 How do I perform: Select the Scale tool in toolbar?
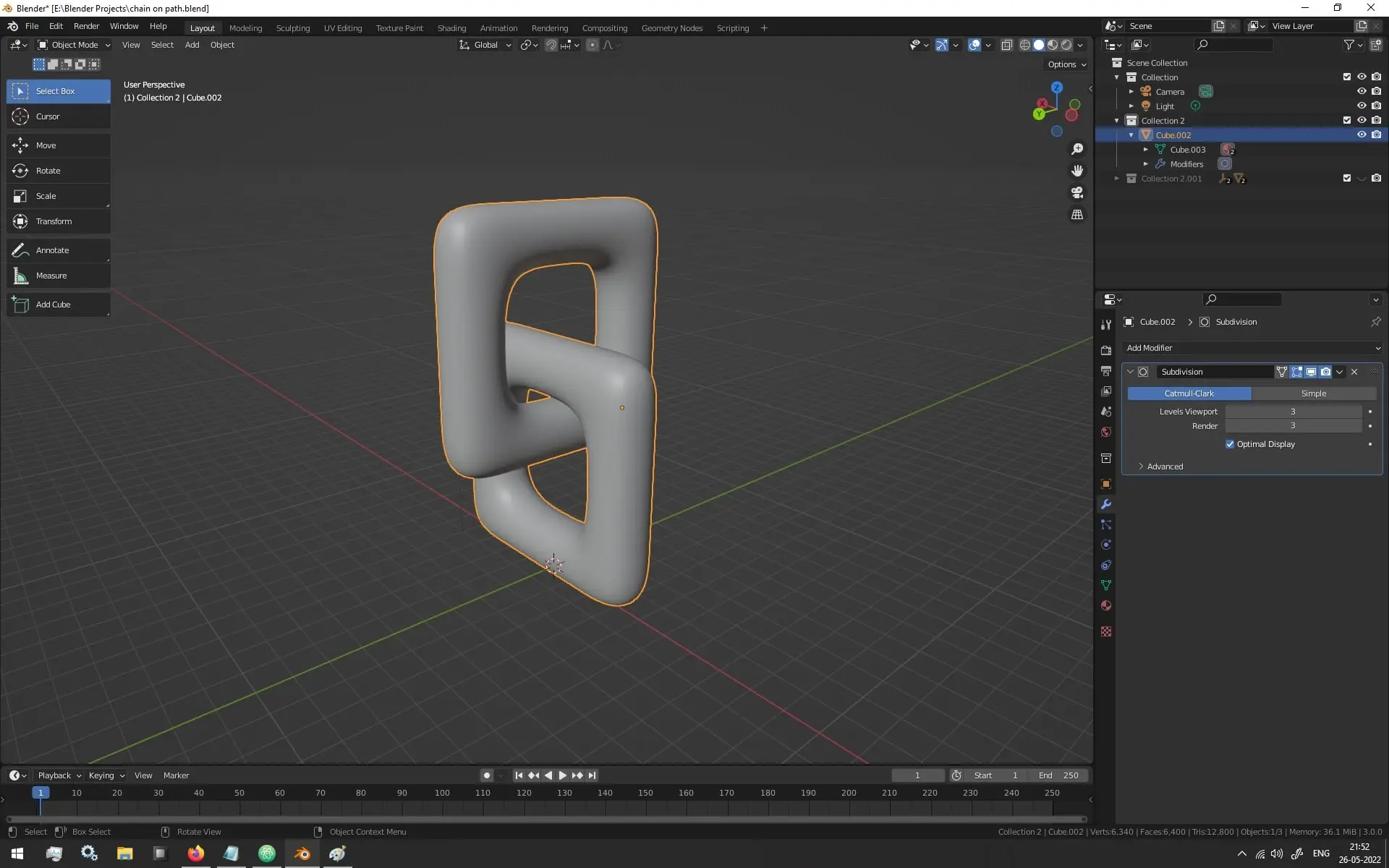click(x=45, y=195)
